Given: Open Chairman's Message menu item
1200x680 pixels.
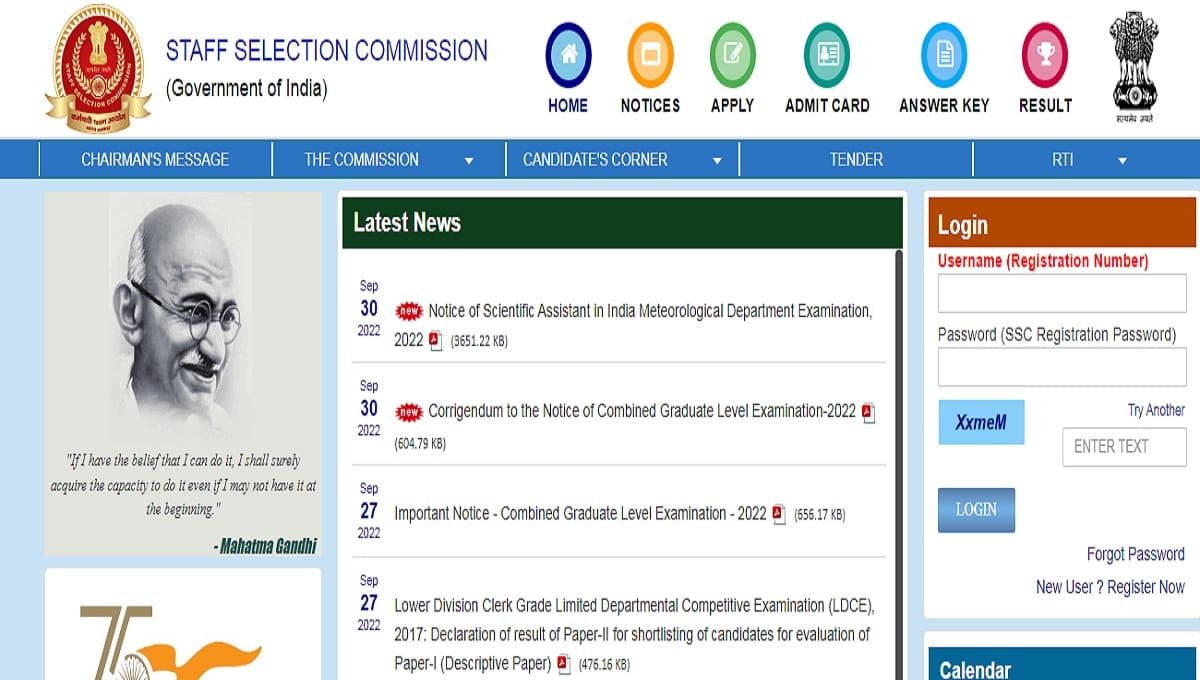Looking at the screenshot, I should 155,160.
